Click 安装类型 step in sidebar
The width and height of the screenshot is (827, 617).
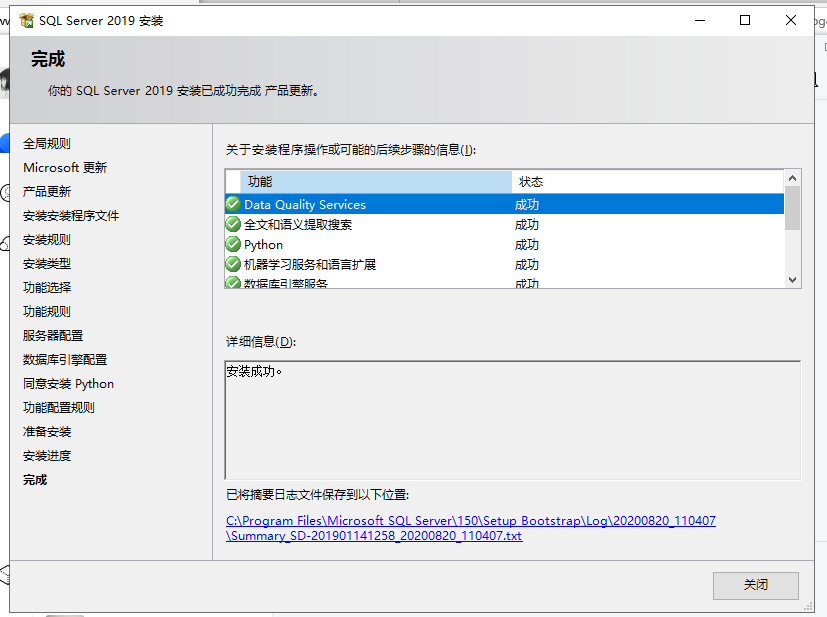click(x=46, y=264)
